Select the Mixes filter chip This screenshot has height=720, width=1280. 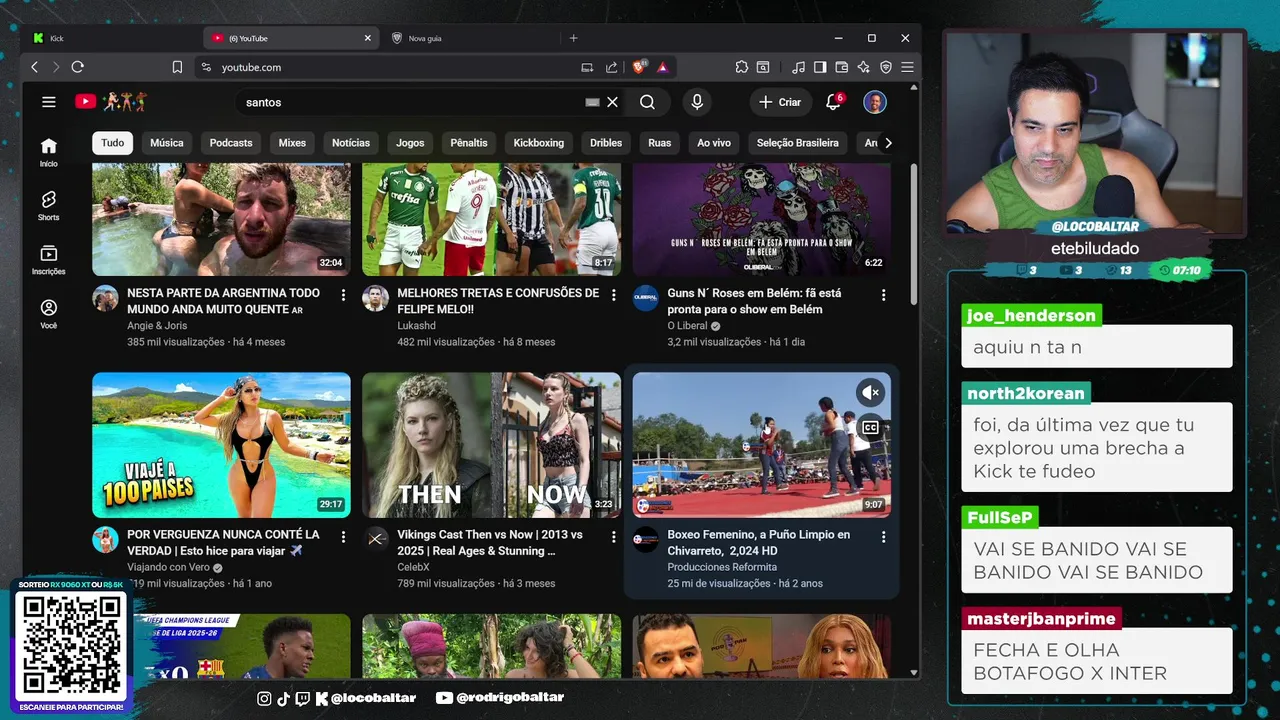pos(292,143)
